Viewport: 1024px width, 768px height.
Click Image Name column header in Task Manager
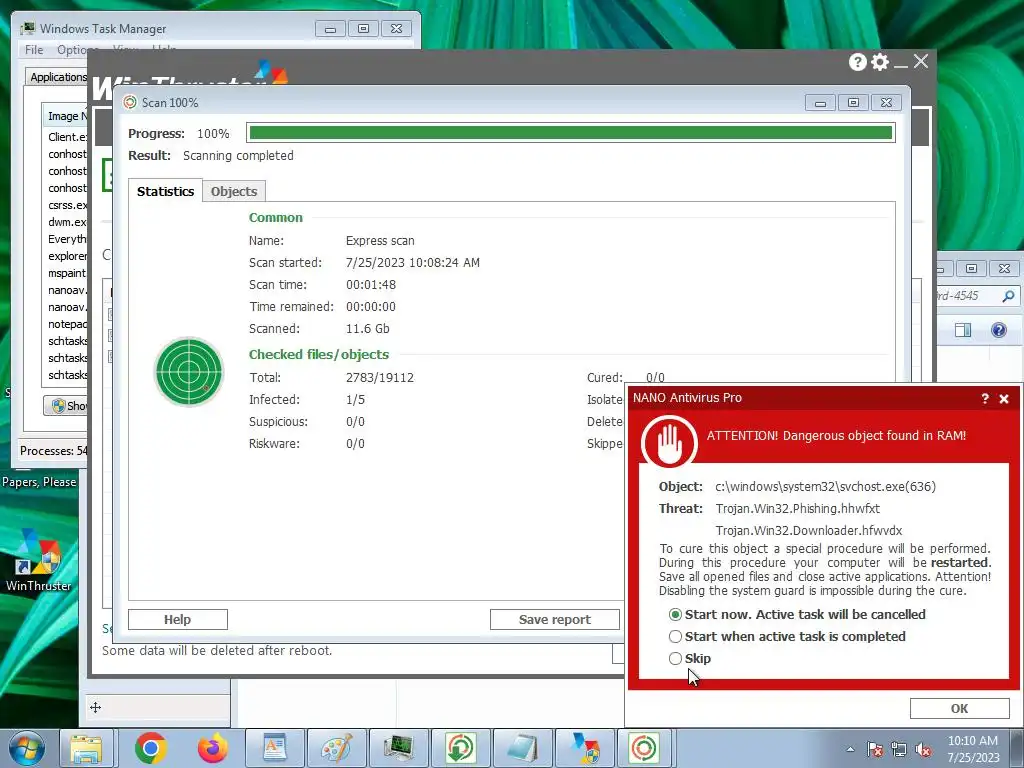tap(66, 116)
